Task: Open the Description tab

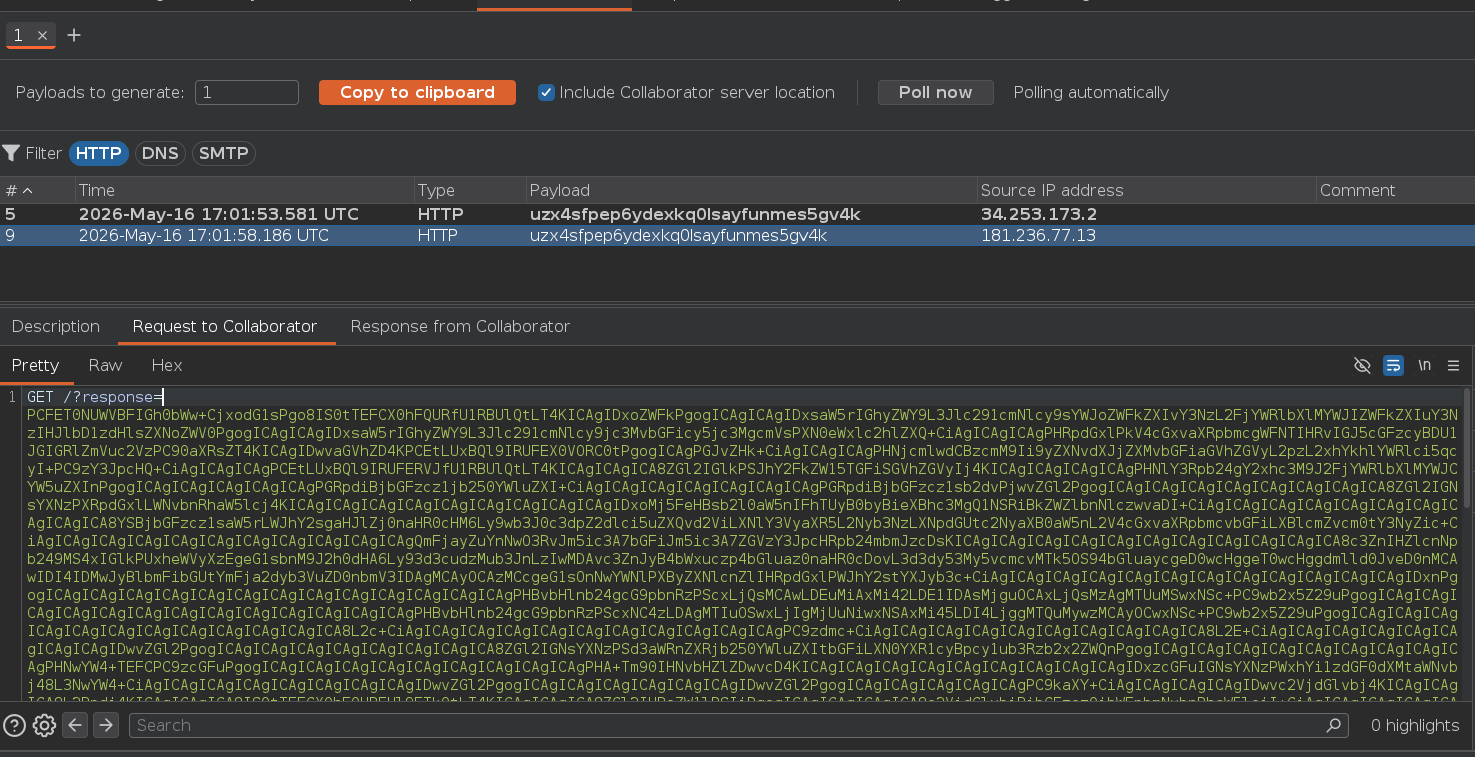Action: [x=56, y=326]
